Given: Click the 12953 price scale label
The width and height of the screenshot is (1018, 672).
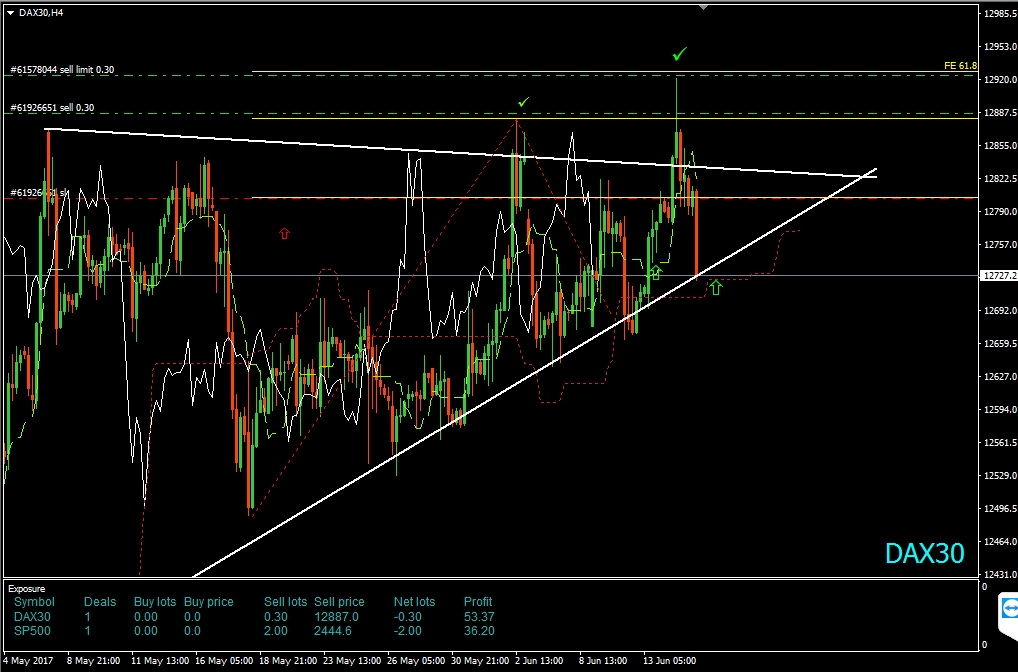Looking at the screenshot, I should (x=1000, y=47).
